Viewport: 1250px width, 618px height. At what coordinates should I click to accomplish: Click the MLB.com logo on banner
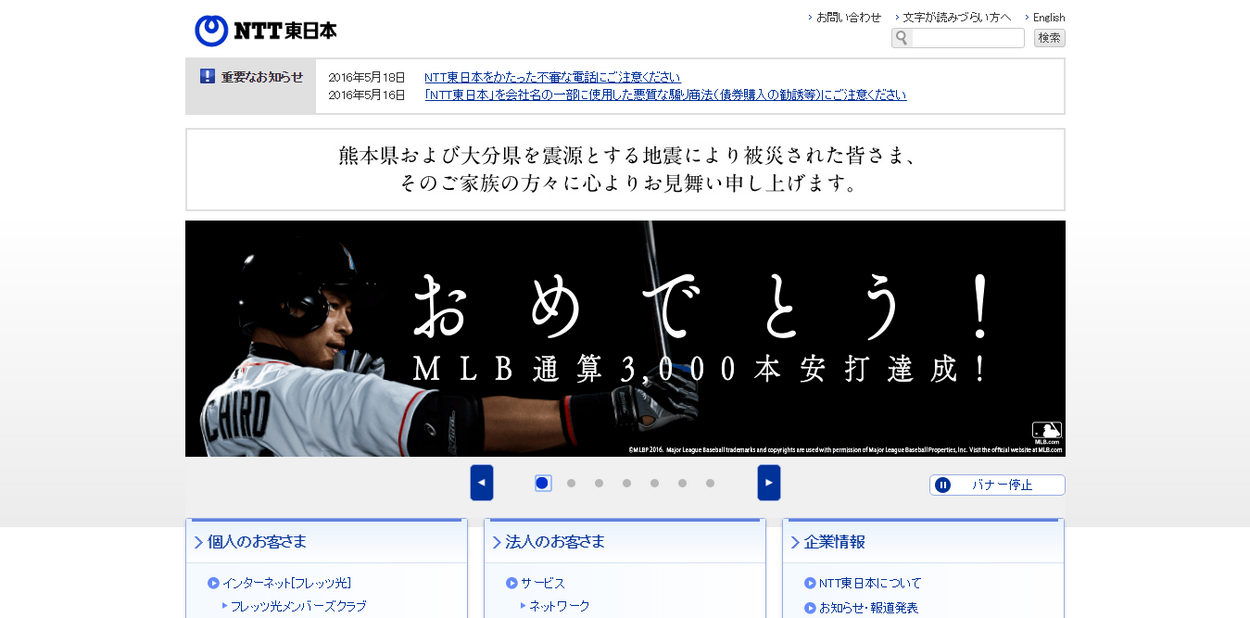click(x=1046, y=432)
